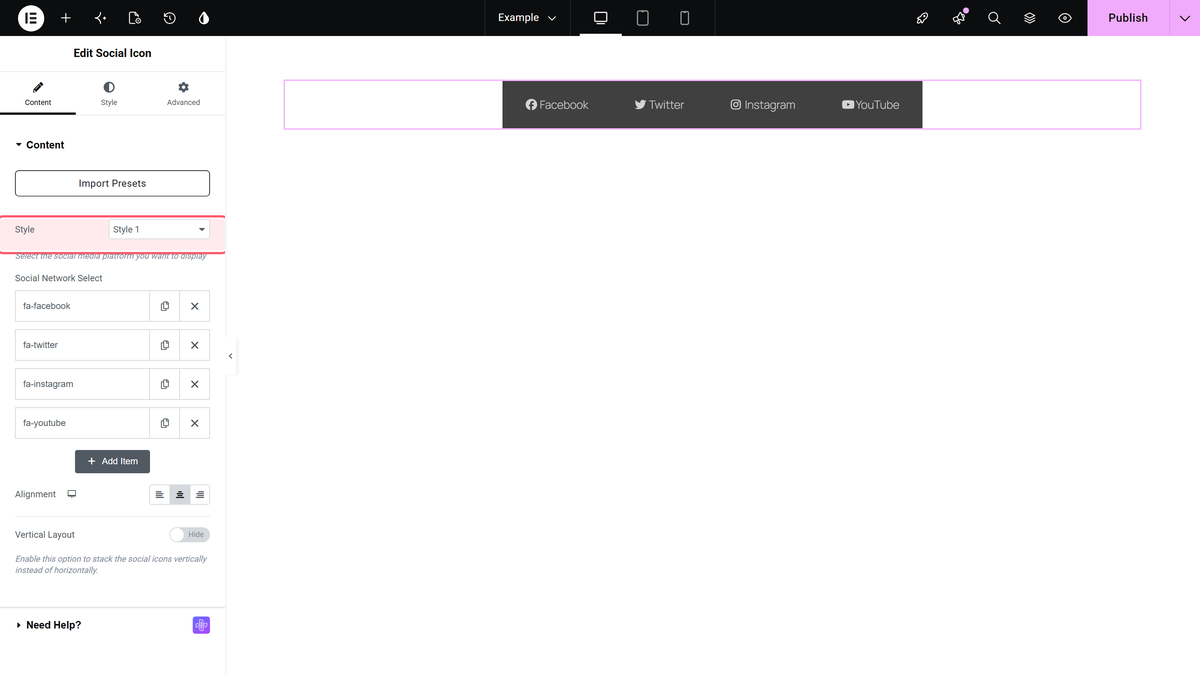Remove the fa-facebook item

(195, 306)
